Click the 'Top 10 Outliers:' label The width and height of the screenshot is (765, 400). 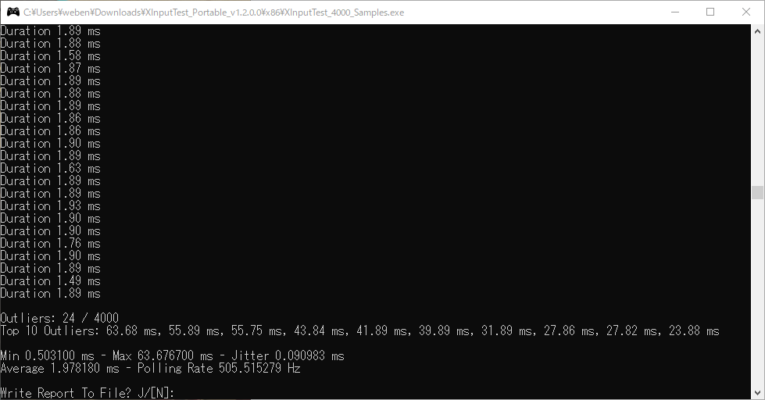tap(49, 331)
